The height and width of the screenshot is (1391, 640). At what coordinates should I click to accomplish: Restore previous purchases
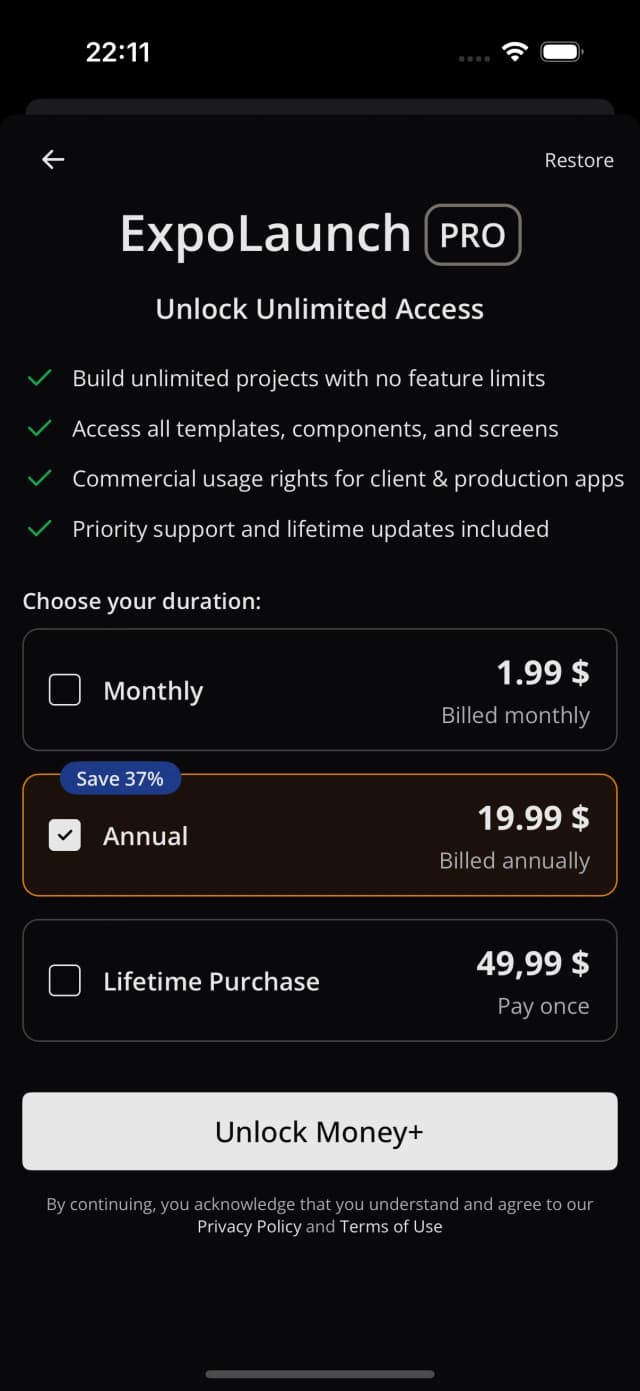click(579, 160)
